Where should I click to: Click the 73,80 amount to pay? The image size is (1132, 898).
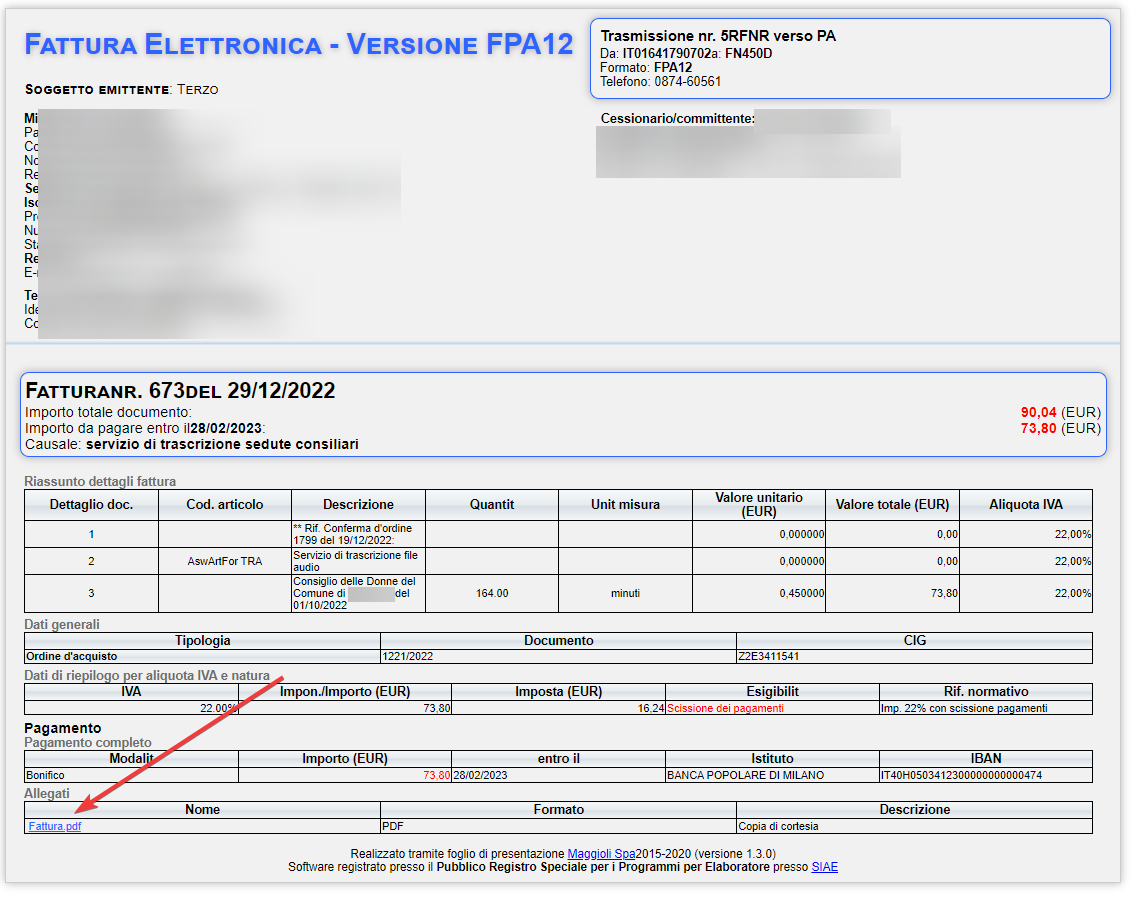[x=1038, y=428]
